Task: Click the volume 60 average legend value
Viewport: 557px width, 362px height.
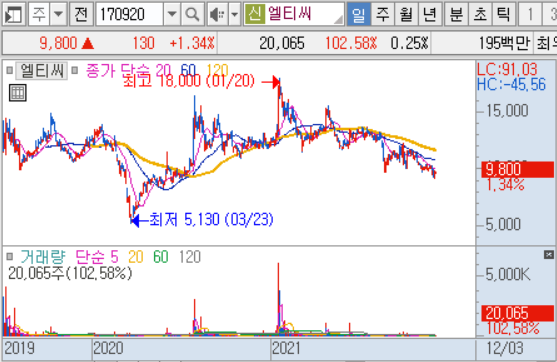Action: coord(161,256)
